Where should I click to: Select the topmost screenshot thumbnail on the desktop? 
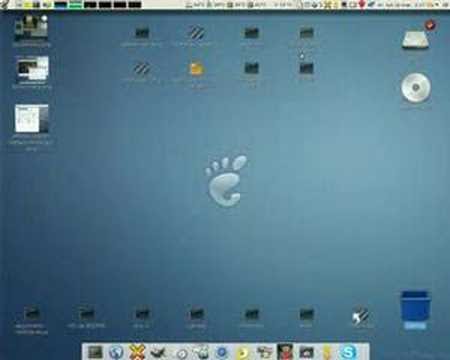31,28
